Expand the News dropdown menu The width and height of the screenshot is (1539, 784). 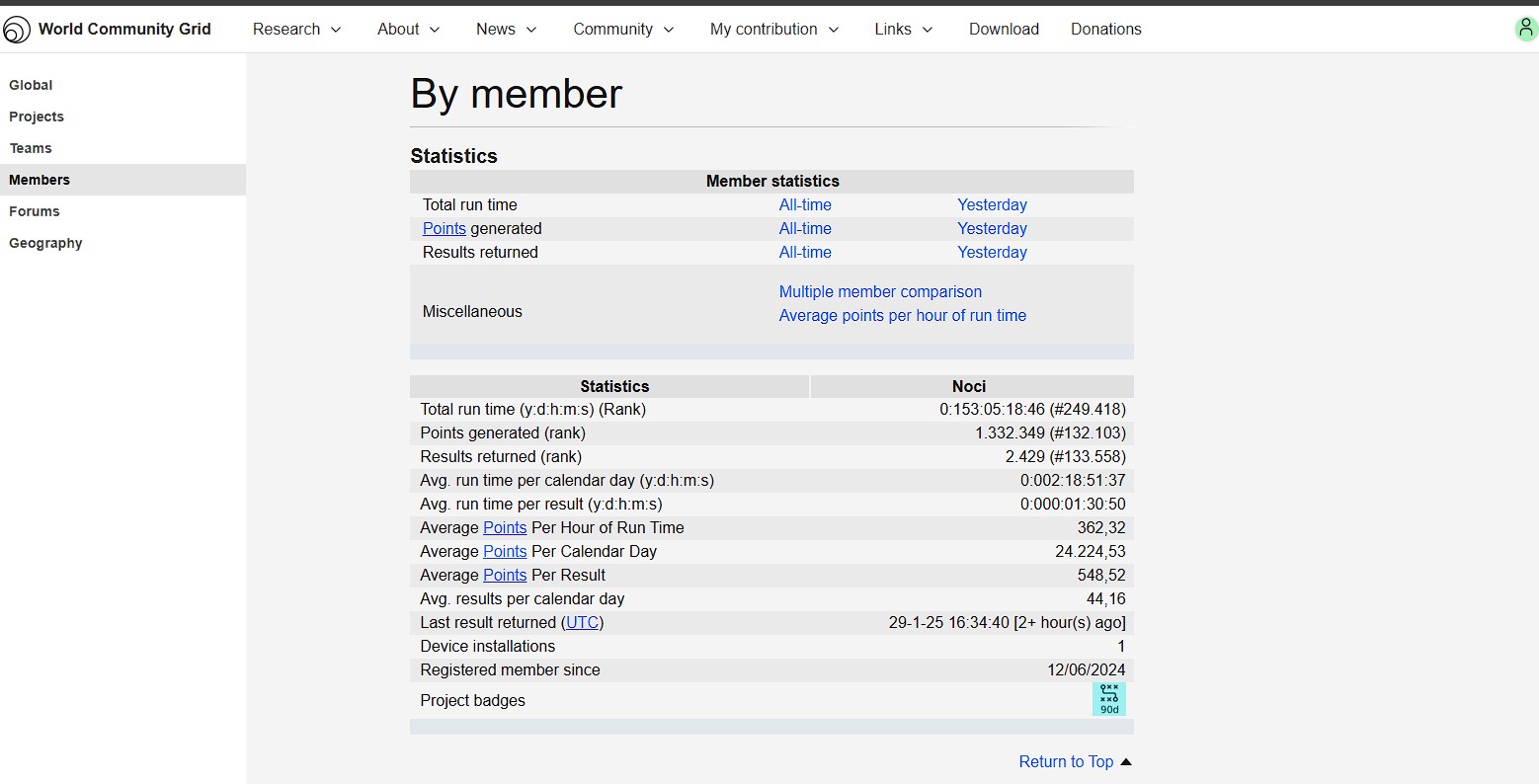point(507,30)
